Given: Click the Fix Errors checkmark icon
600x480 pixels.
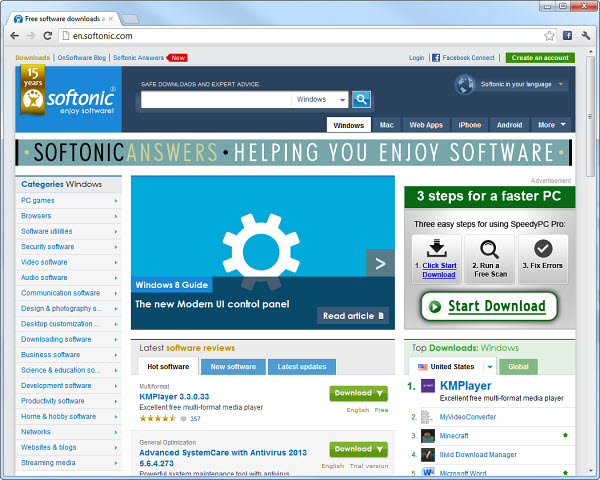Looking at the screenshot, I should pos(543,247).
